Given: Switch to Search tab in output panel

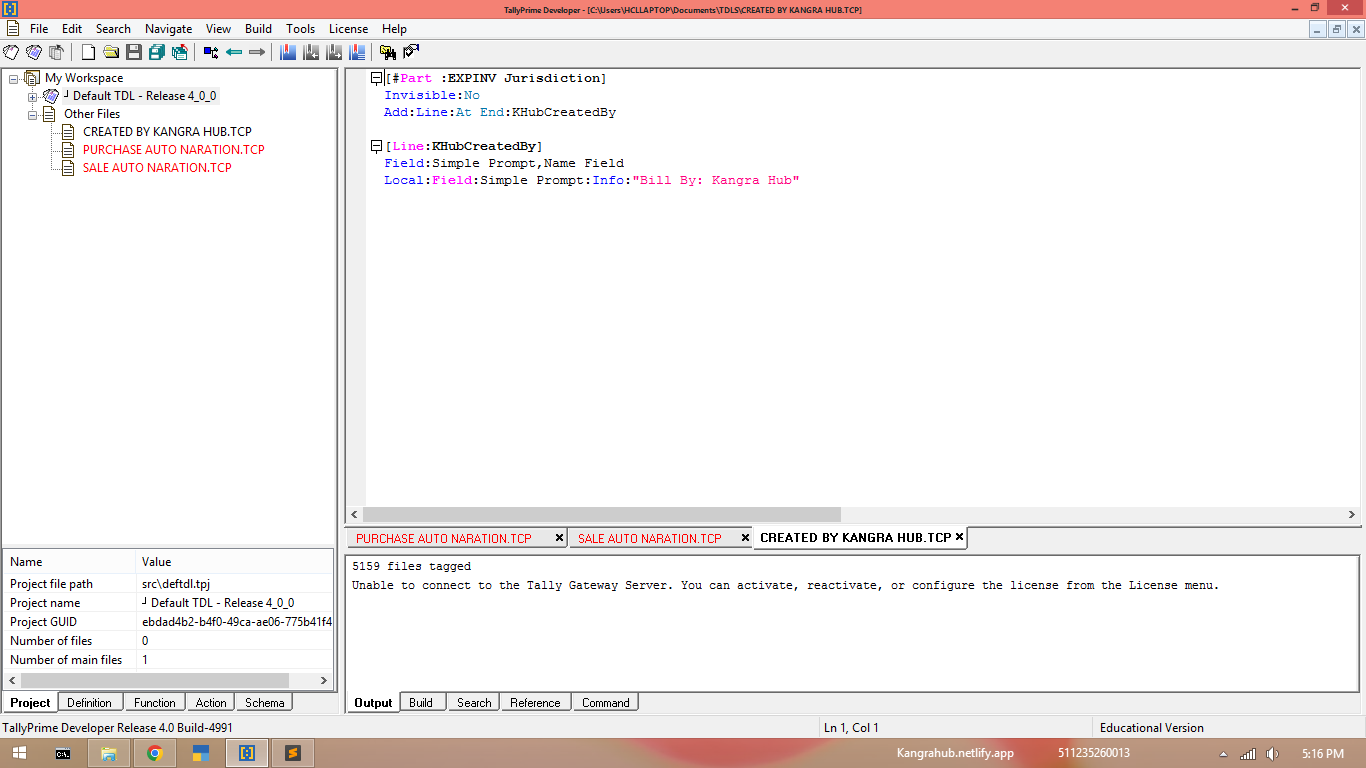Looking at the screenshot, I should pyautogui.click(x=474, y=703).
